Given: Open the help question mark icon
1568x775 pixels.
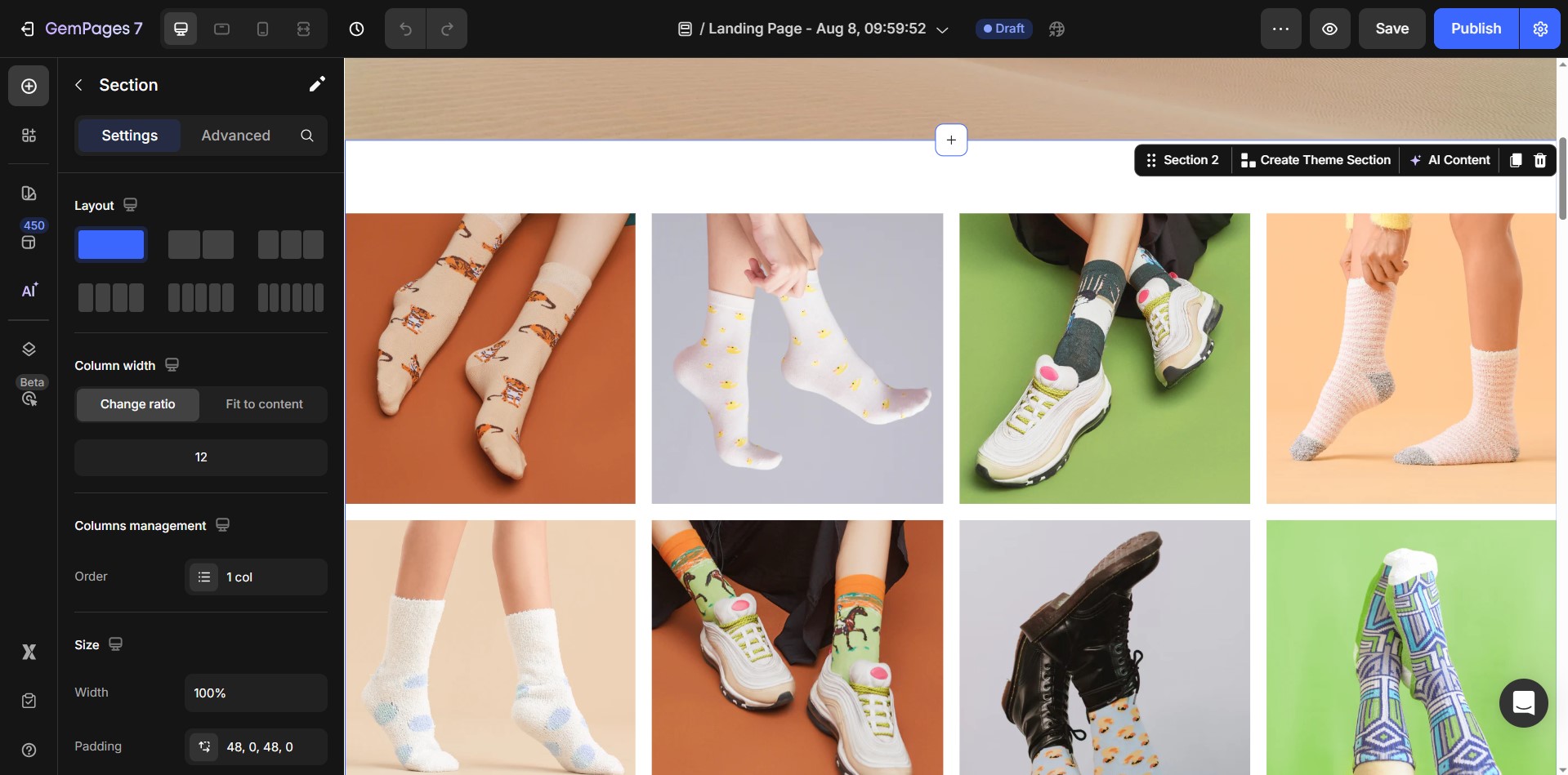Looking at the screenshot, I should click(29, 750).
